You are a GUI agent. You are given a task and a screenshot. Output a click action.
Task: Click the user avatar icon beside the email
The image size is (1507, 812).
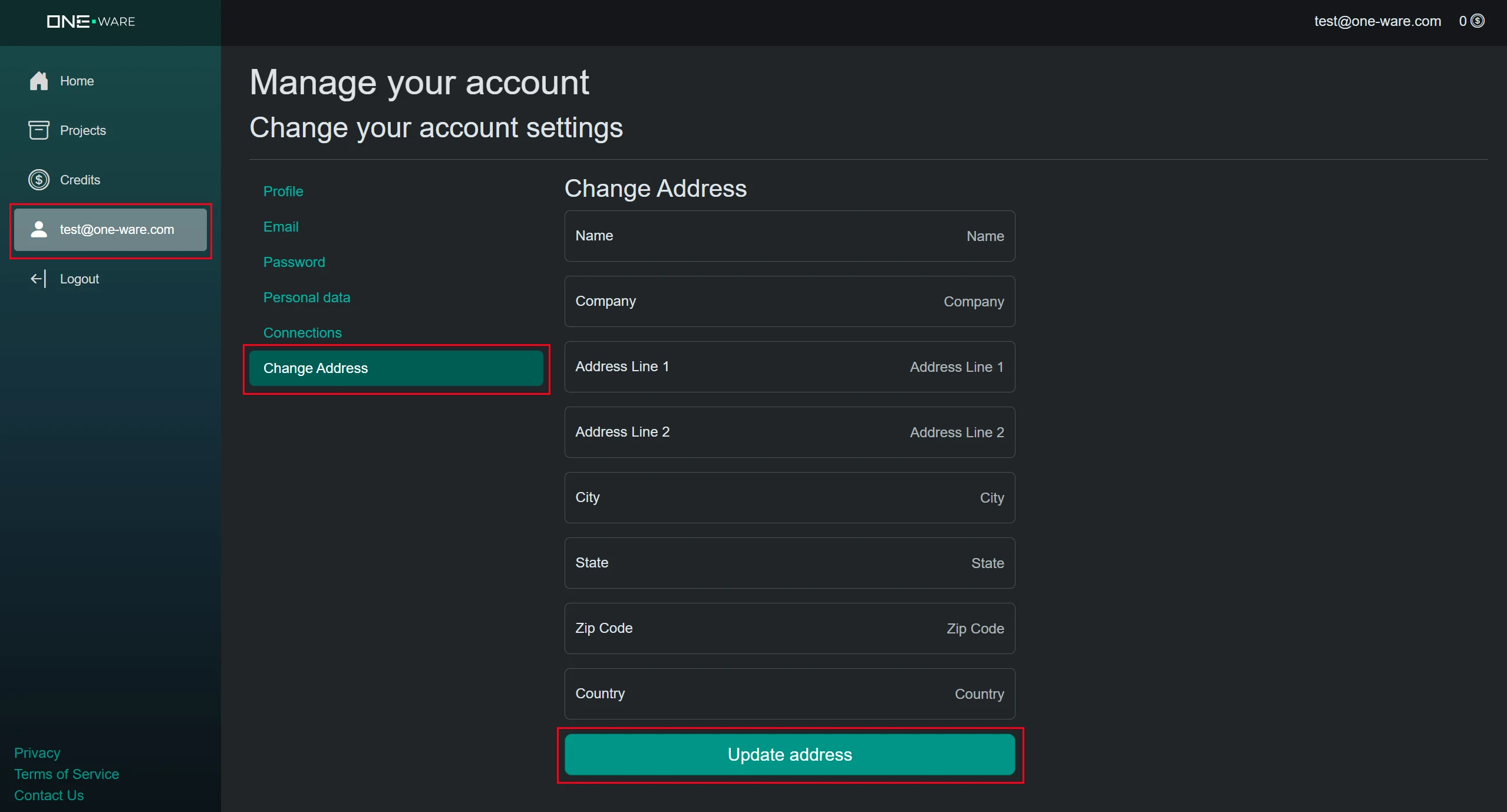pyautogui.click(x=39, y=230)
